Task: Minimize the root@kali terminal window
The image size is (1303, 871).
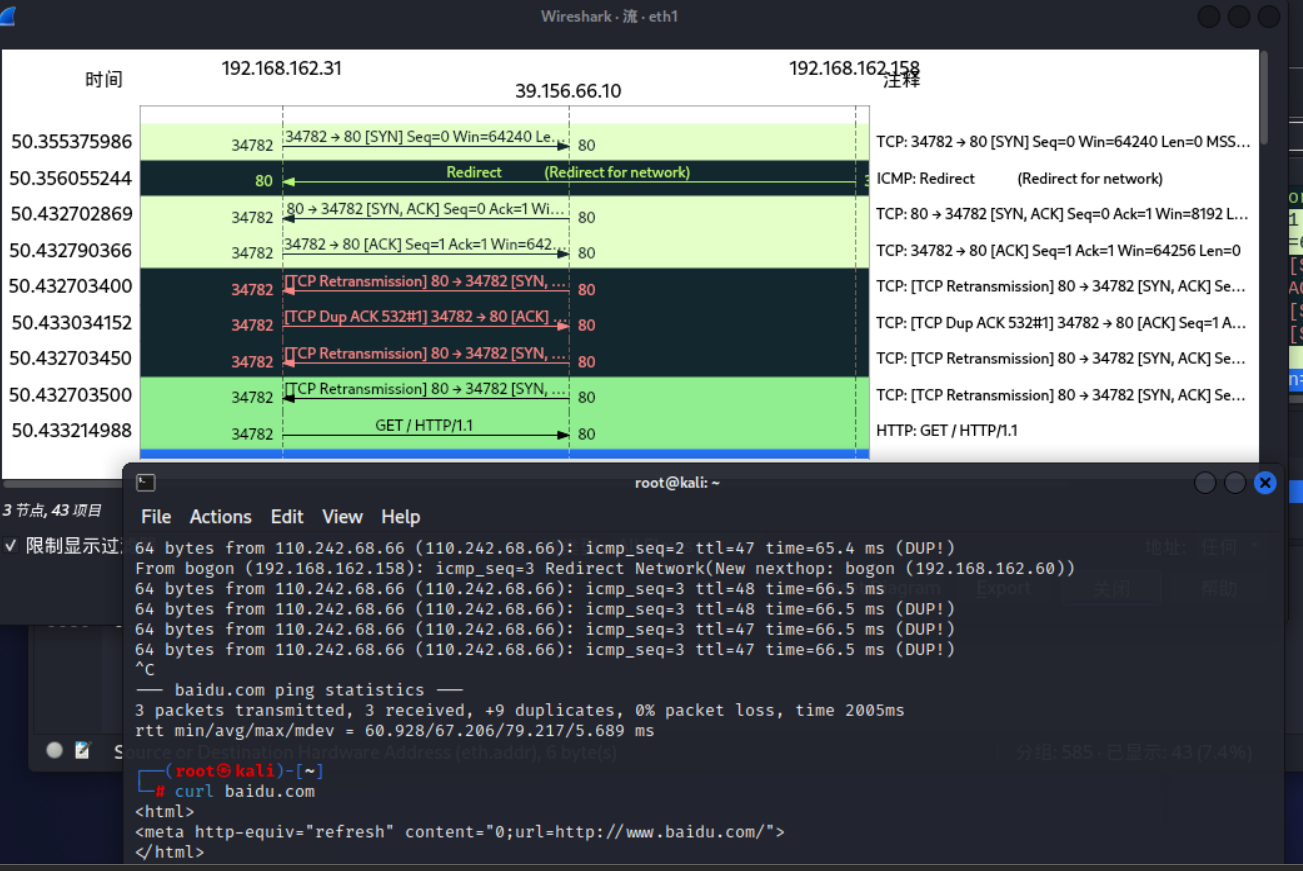Action: (1205, 483)
